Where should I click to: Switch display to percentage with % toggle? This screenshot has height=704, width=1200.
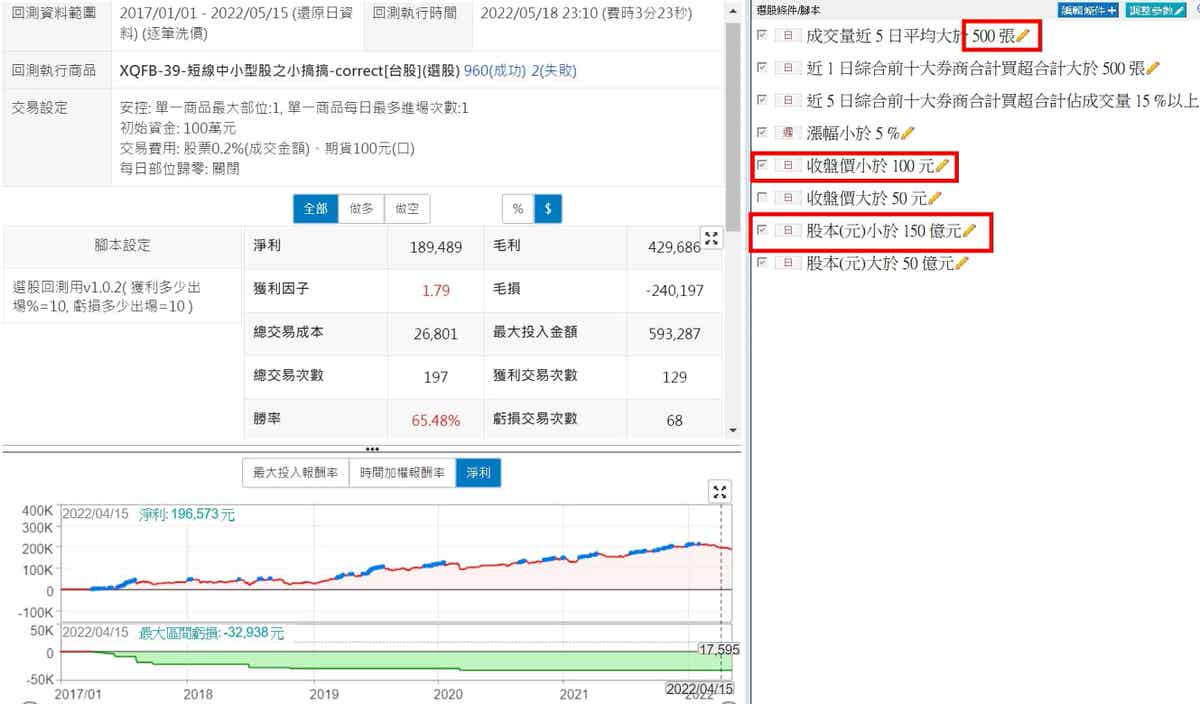pyautogui.click(x=517, y=208)
